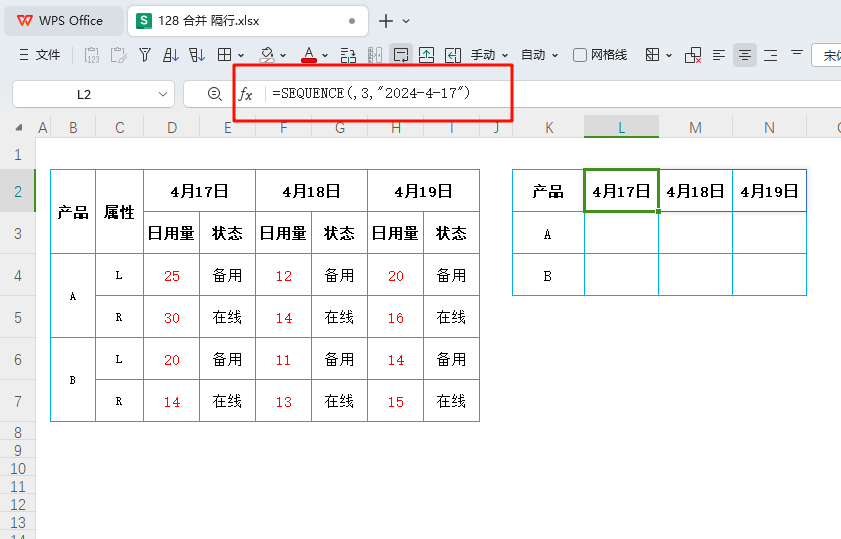Click the clear format icon with red x
This screenshot has width=841, height=539.
click(x=693, y=55)
